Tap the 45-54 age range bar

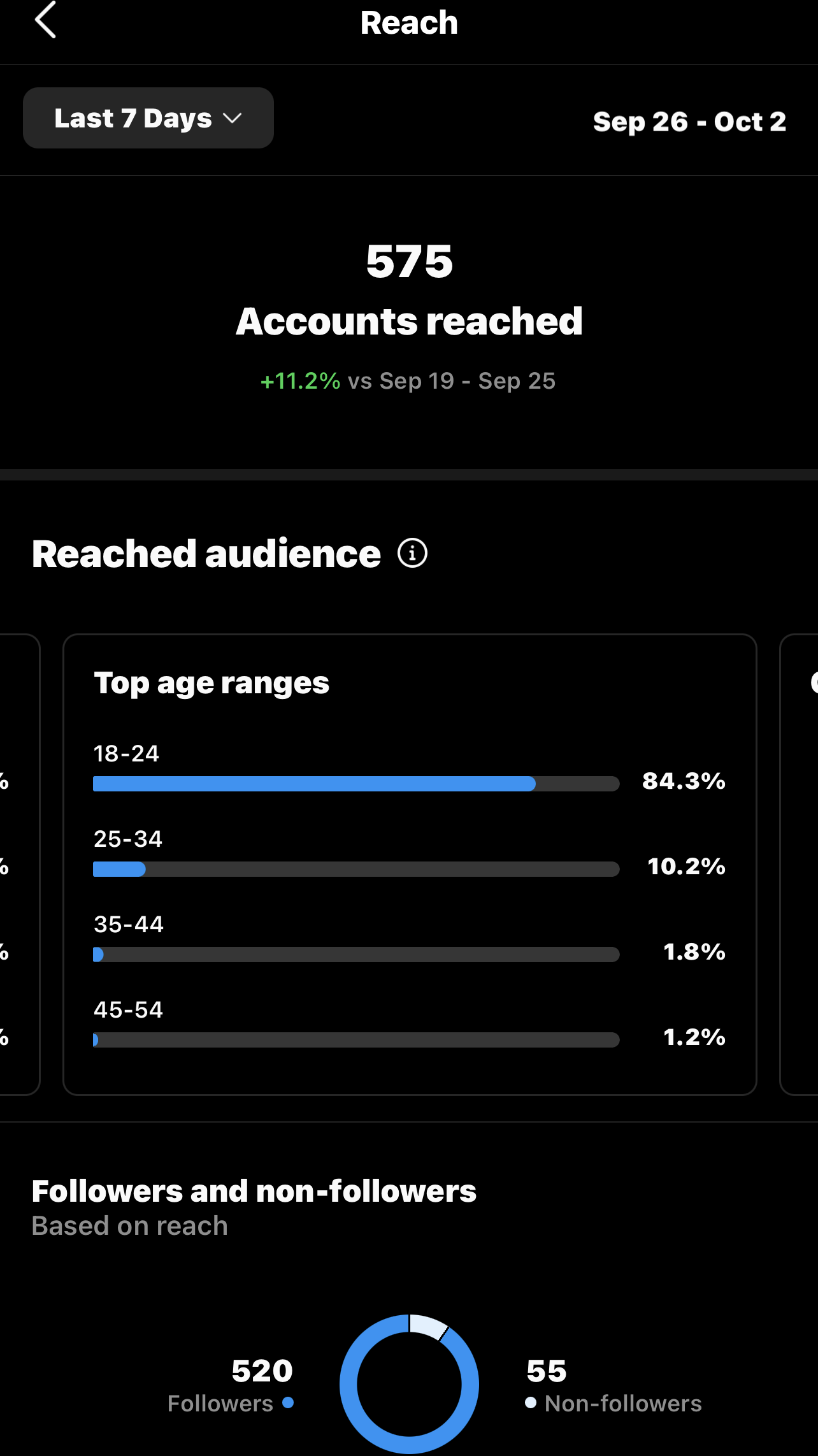(355, 1040)
